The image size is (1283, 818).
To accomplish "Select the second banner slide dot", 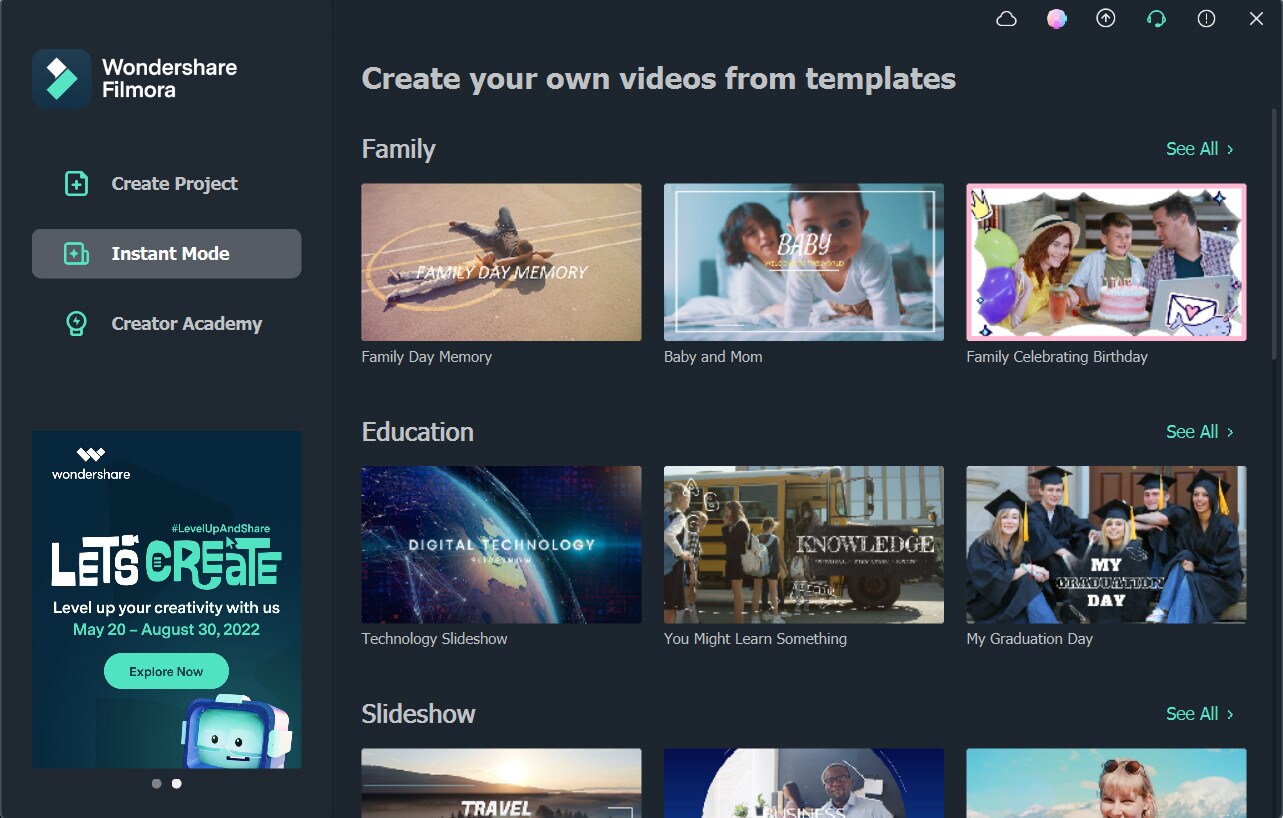I will point(177,784).
